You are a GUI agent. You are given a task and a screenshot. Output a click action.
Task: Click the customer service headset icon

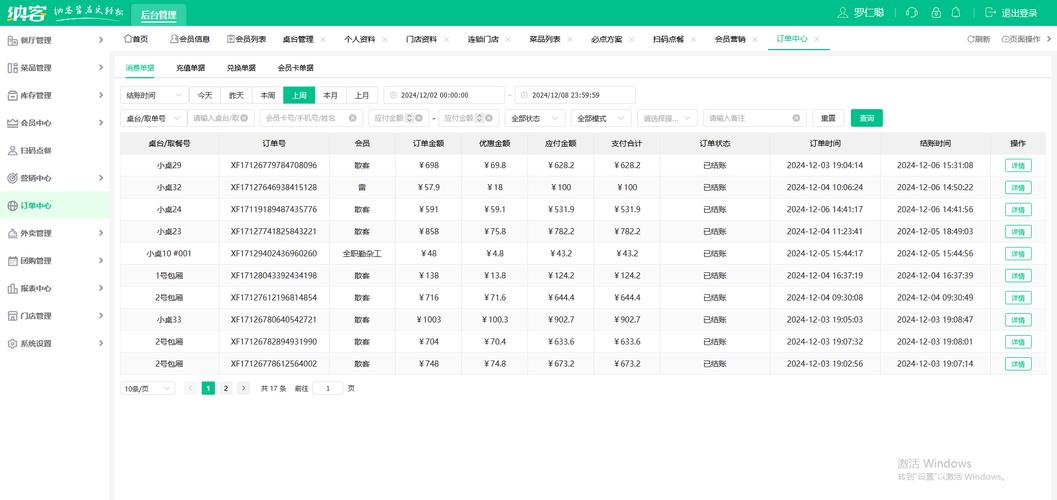[x=911, y=13]
